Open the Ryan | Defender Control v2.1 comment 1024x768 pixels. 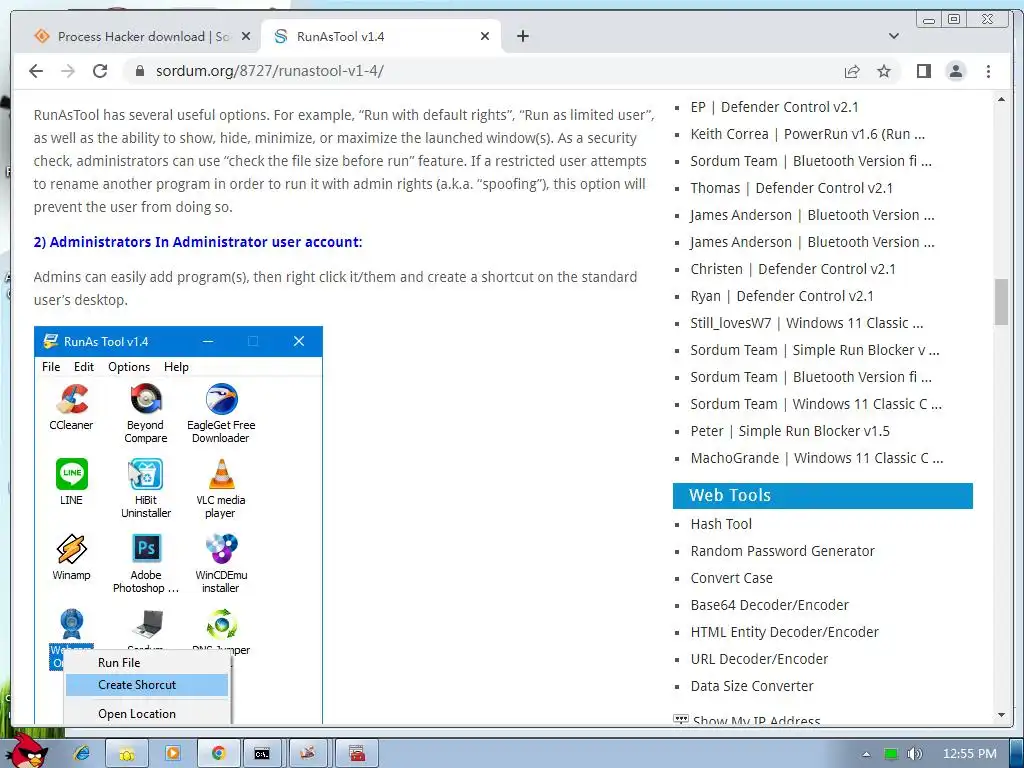782,296
